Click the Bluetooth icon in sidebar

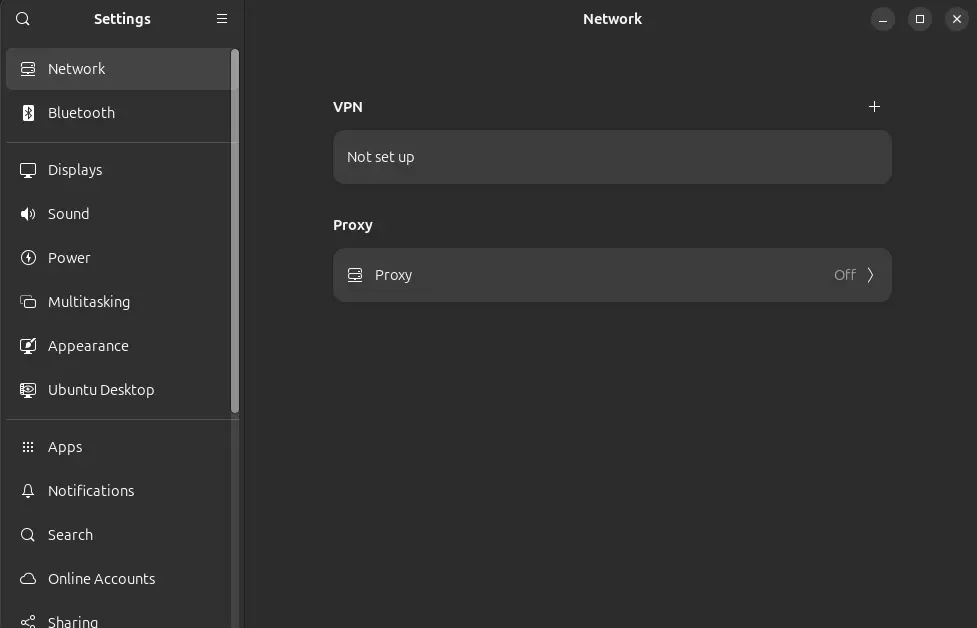point(28,113)
